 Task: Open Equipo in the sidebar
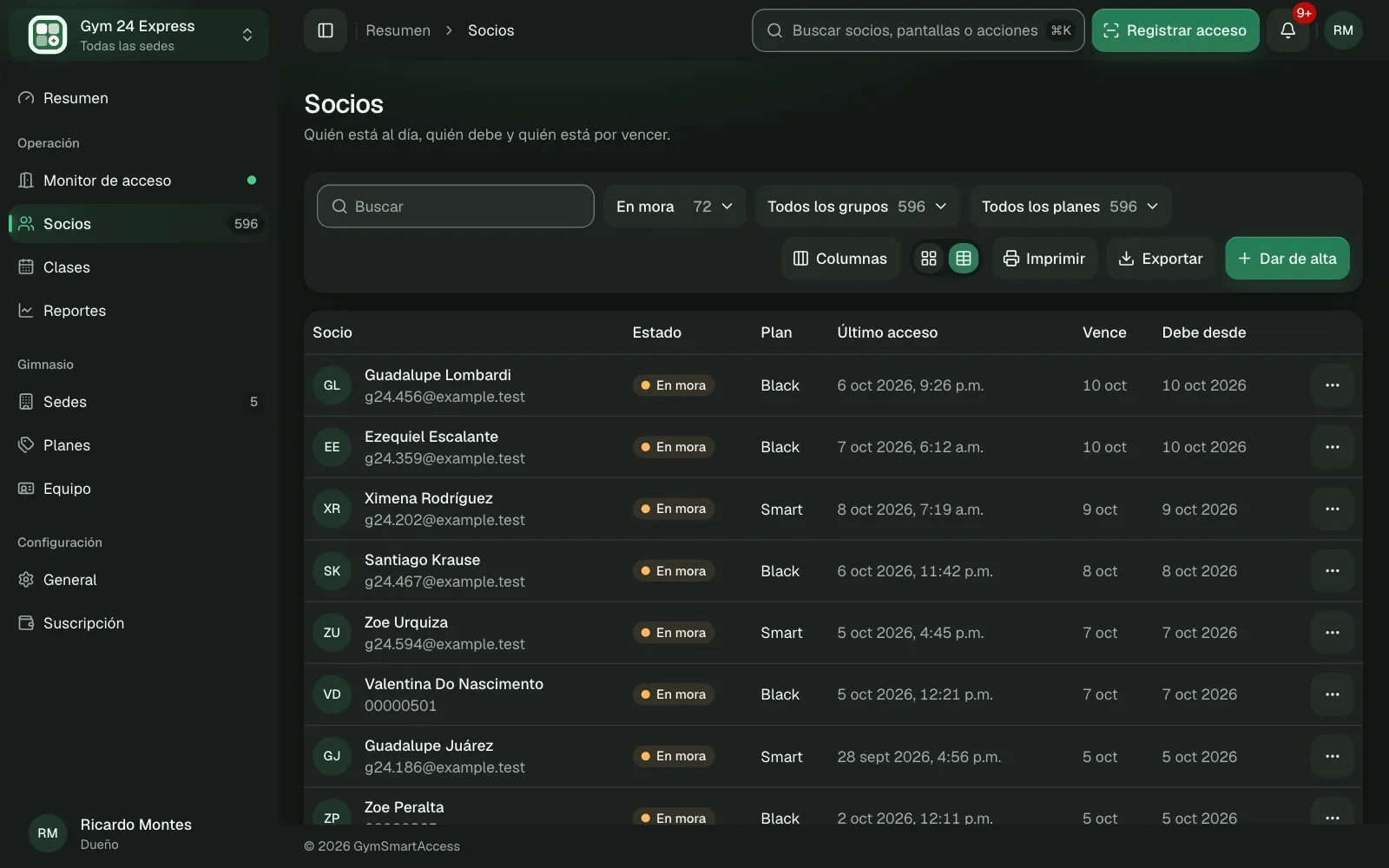tap(139, 489)
